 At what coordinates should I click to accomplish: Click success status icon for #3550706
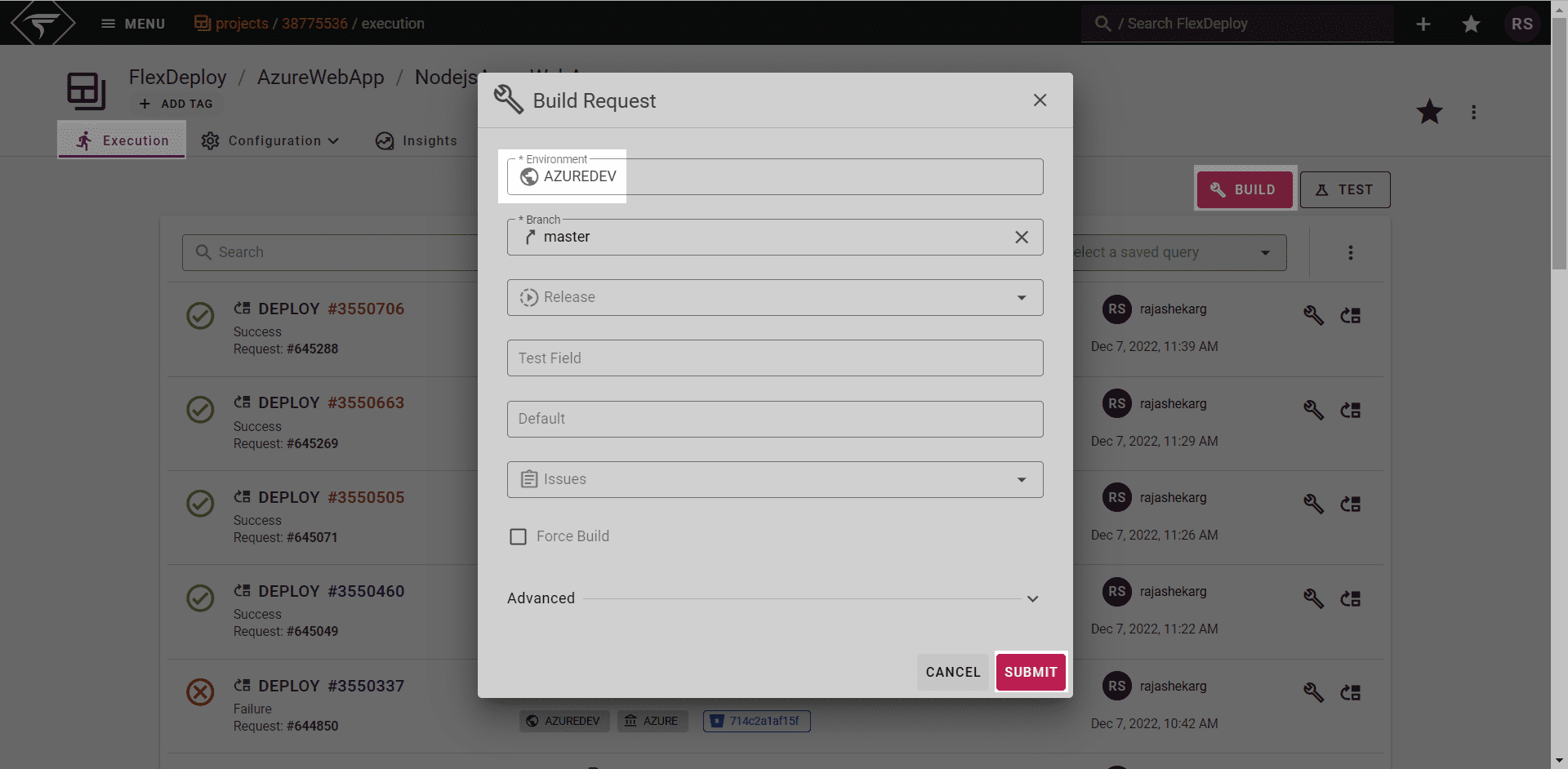click(x=200, y=315)
